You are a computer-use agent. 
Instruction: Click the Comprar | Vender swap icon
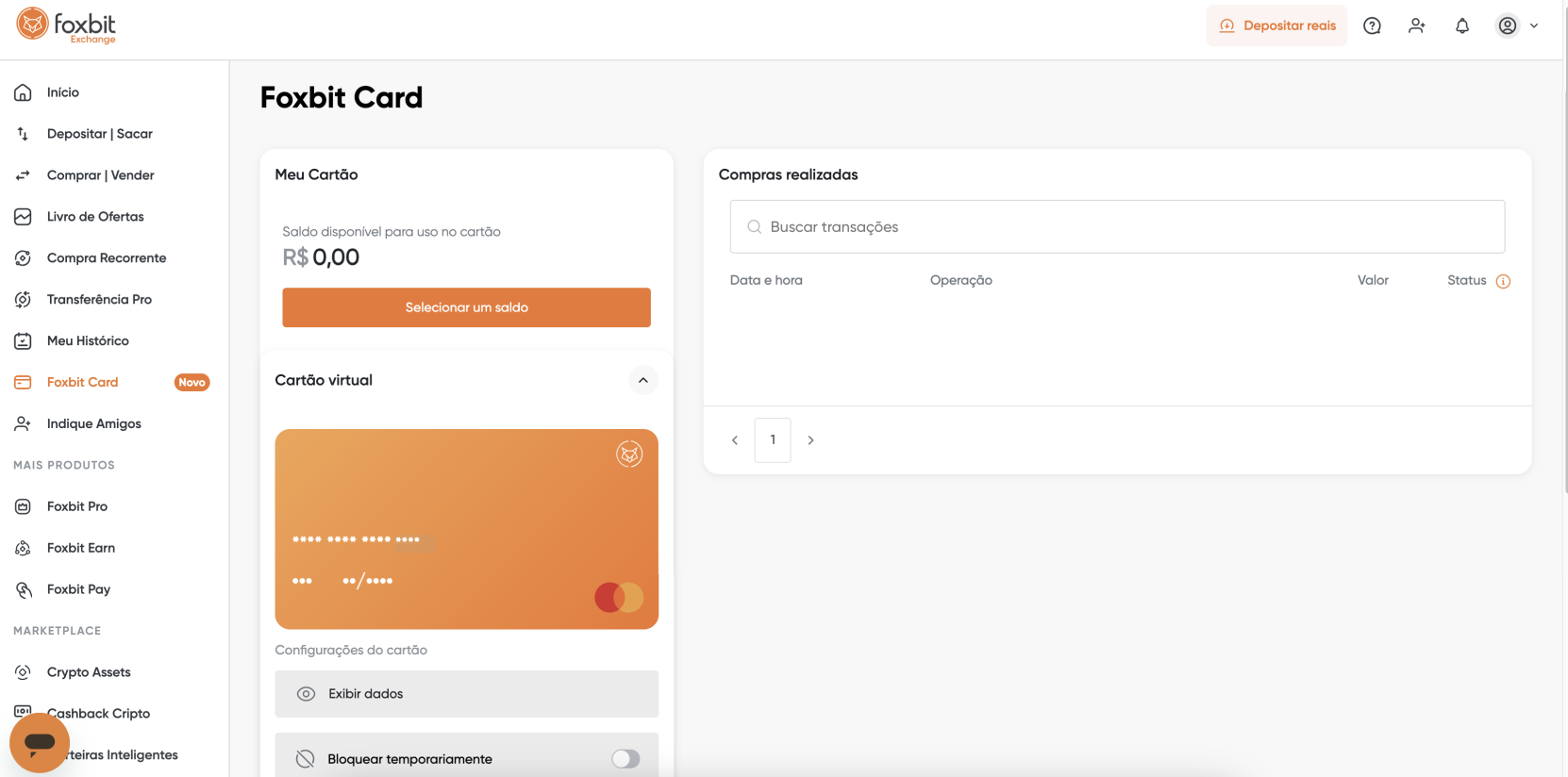[23, 175]
